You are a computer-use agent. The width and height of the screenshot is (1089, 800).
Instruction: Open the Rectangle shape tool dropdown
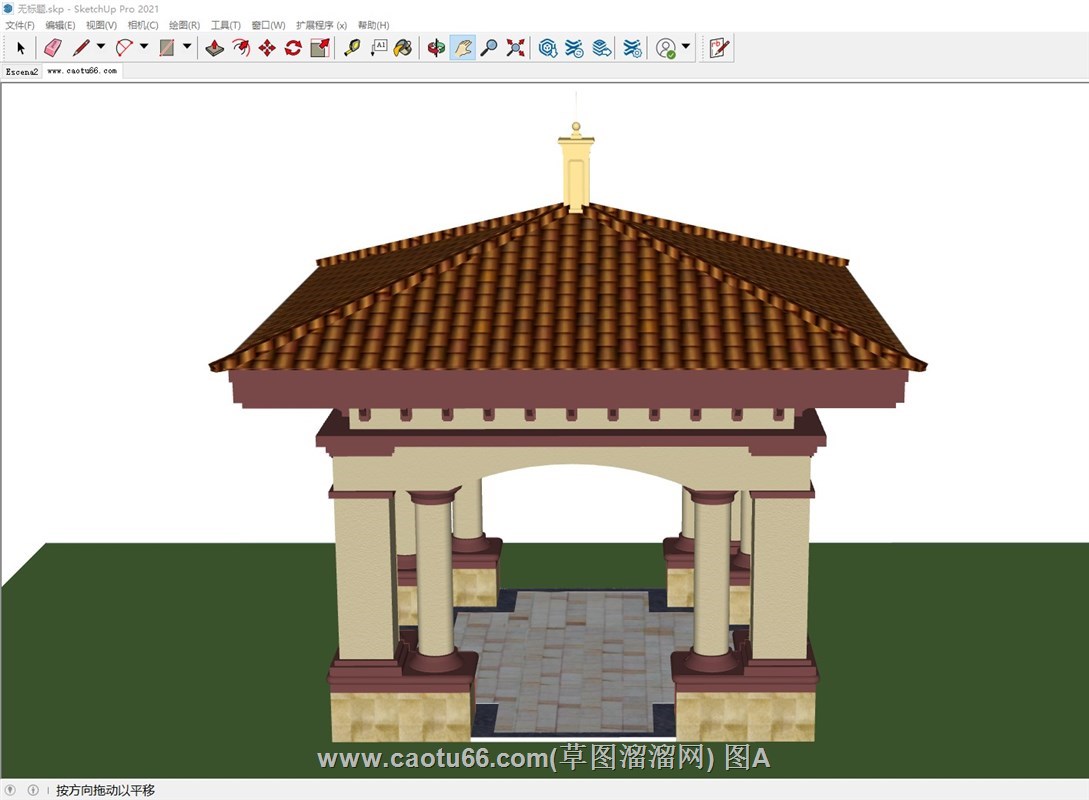pyautogui.click(x=187, y=47)
